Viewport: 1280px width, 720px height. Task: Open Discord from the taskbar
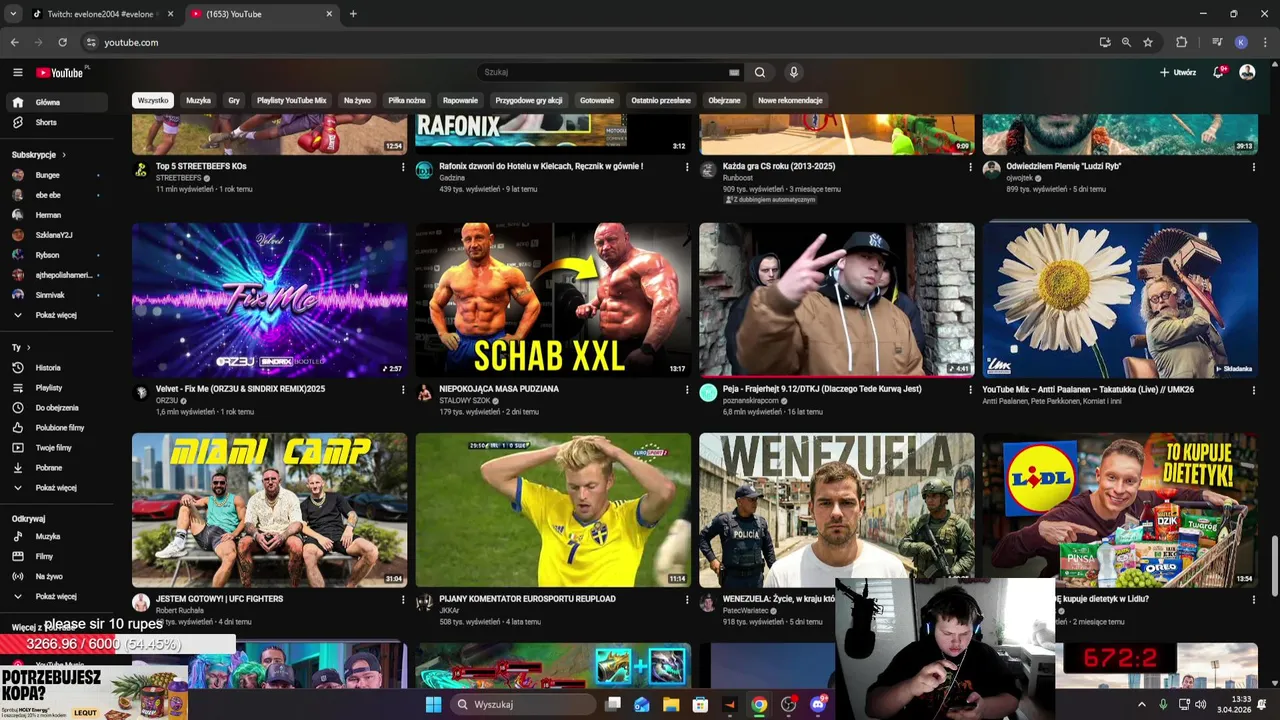pos(818,704)
